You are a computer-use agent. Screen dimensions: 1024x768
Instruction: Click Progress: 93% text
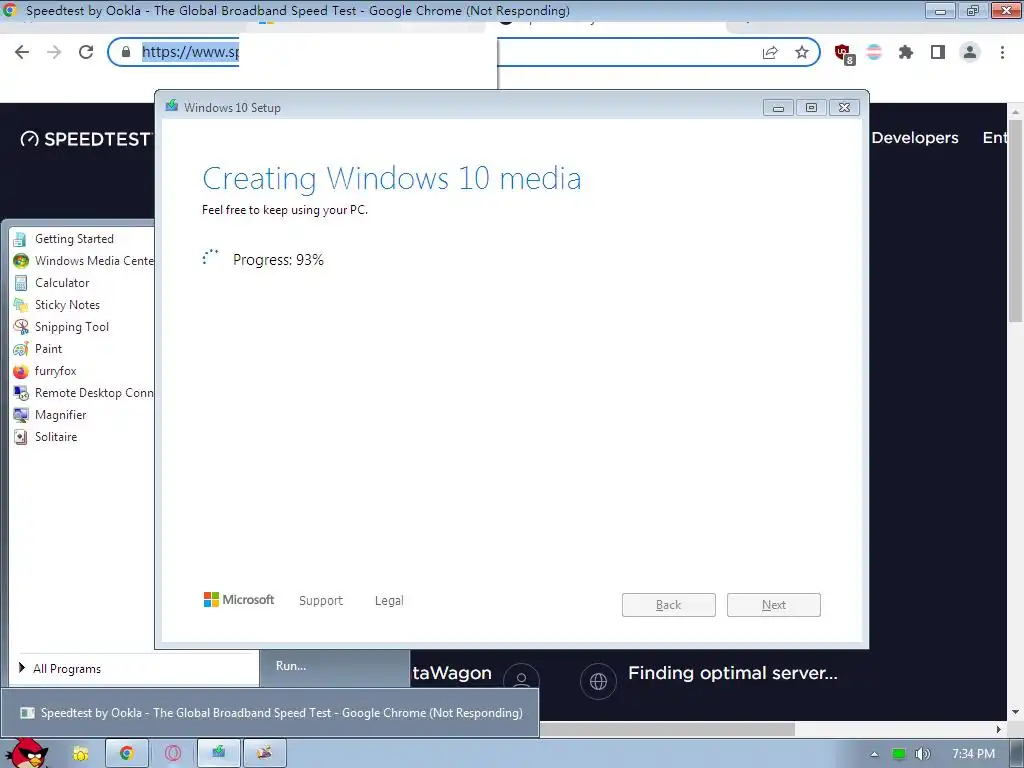click(x=278, y=260)
